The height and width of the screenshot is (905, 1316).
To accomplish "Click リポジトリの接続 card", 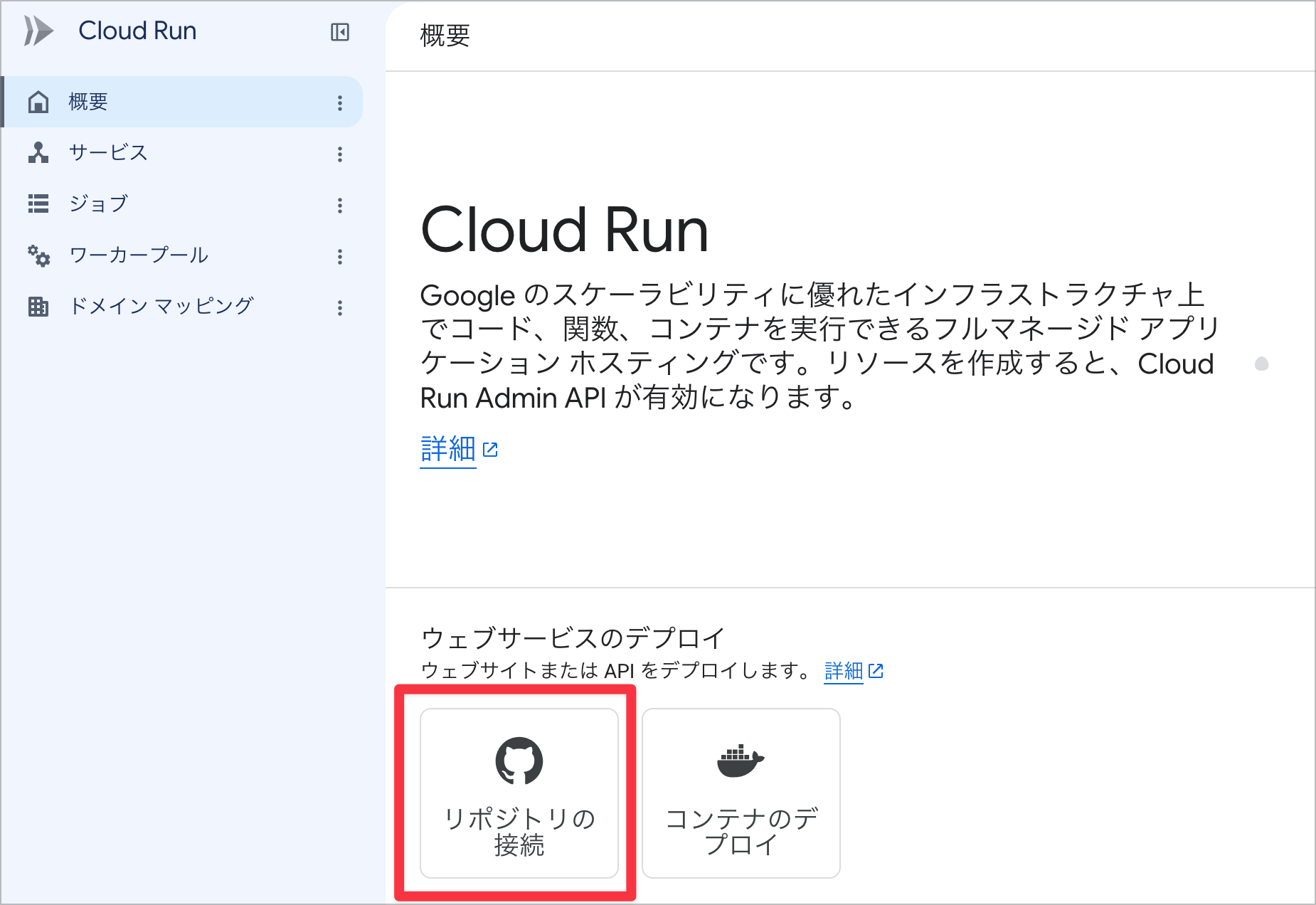I will point(519,793).
